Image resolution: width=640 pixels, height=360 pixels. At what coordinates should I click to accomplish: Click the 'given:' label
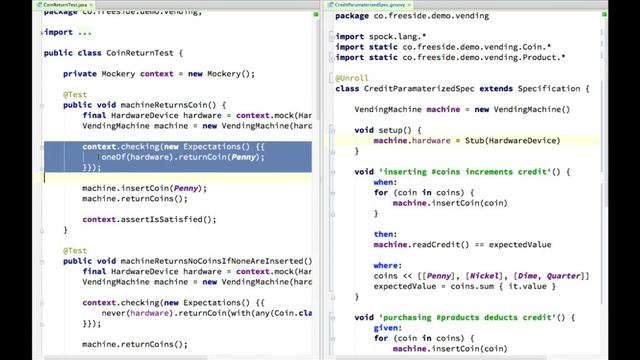coord(388,328)
